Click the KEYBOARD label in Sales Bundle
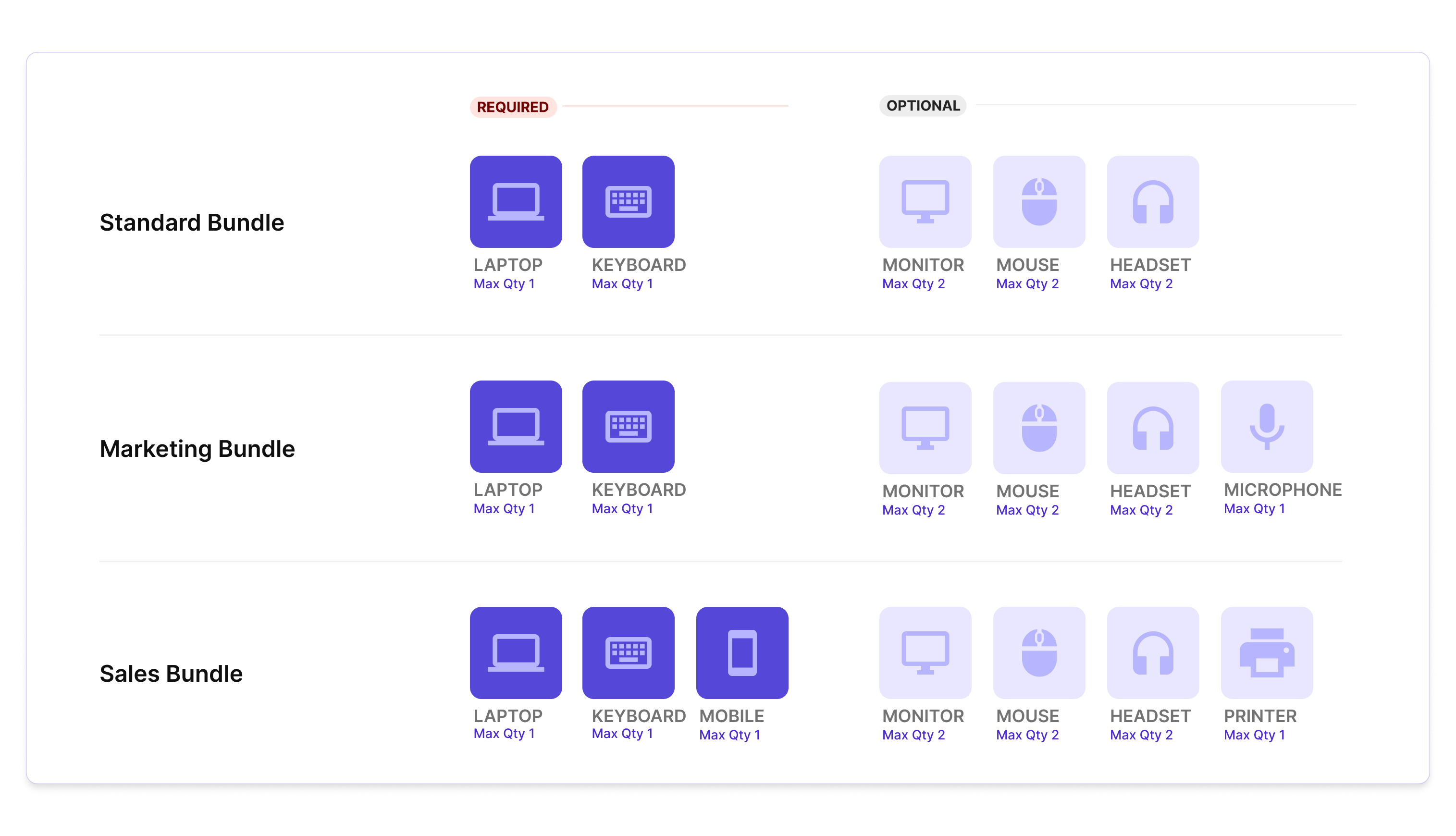 pos(639,716)
